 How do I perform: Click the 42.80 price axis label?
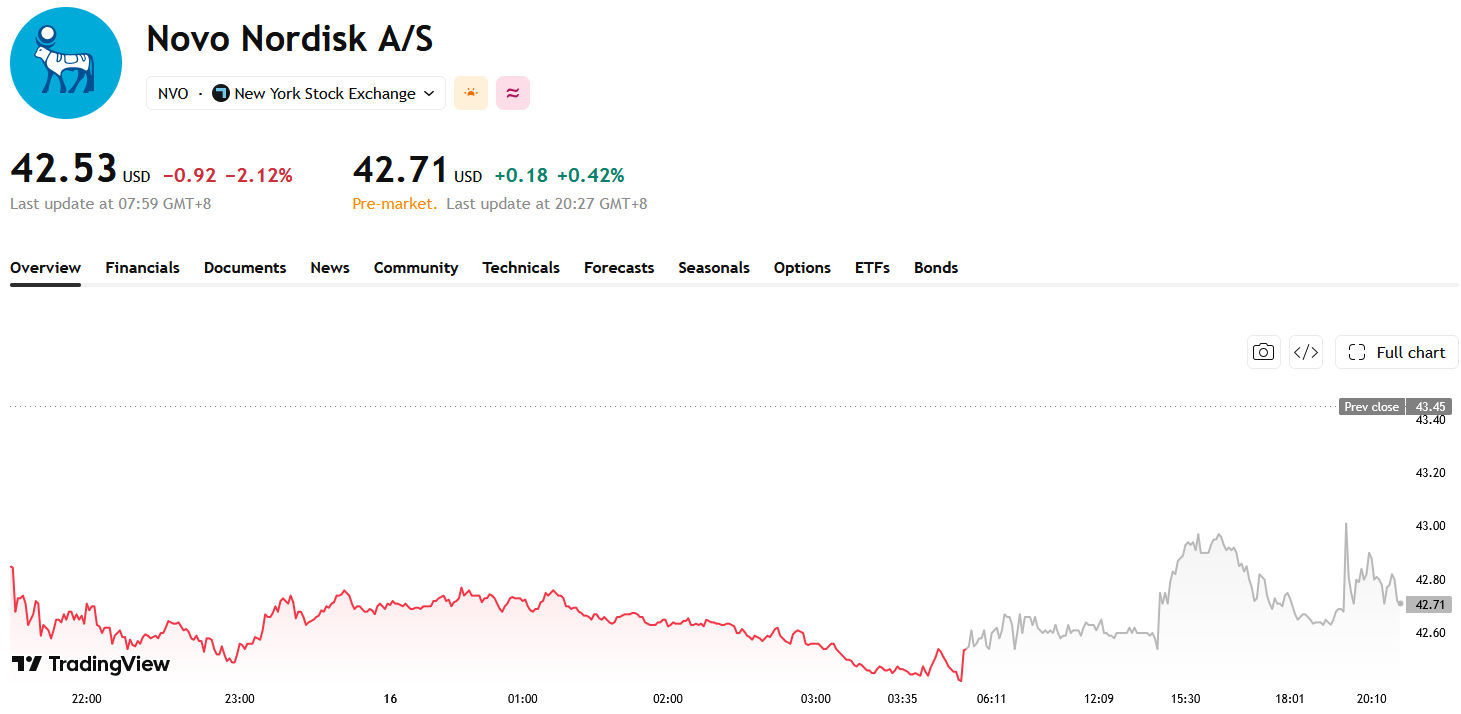click(x=1430, y=579)
